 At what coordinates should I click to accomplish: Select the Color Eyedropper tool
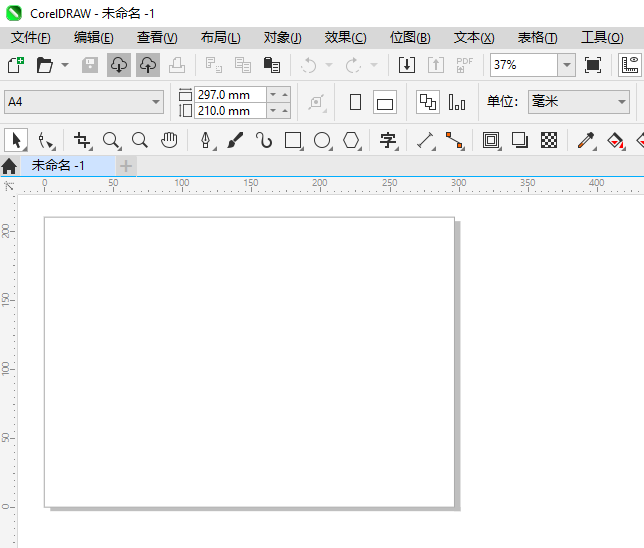click(x=586, y=140)
